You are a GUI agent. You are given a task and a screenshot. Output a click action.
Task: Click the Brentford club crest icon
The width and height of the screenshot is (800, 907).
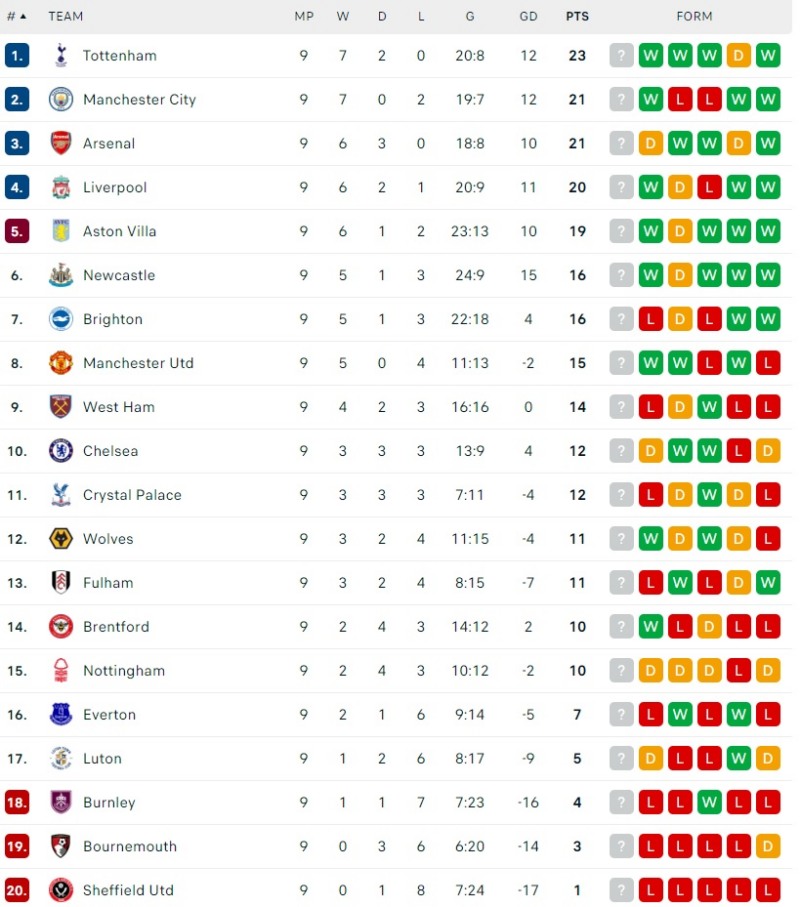[61, 627]
